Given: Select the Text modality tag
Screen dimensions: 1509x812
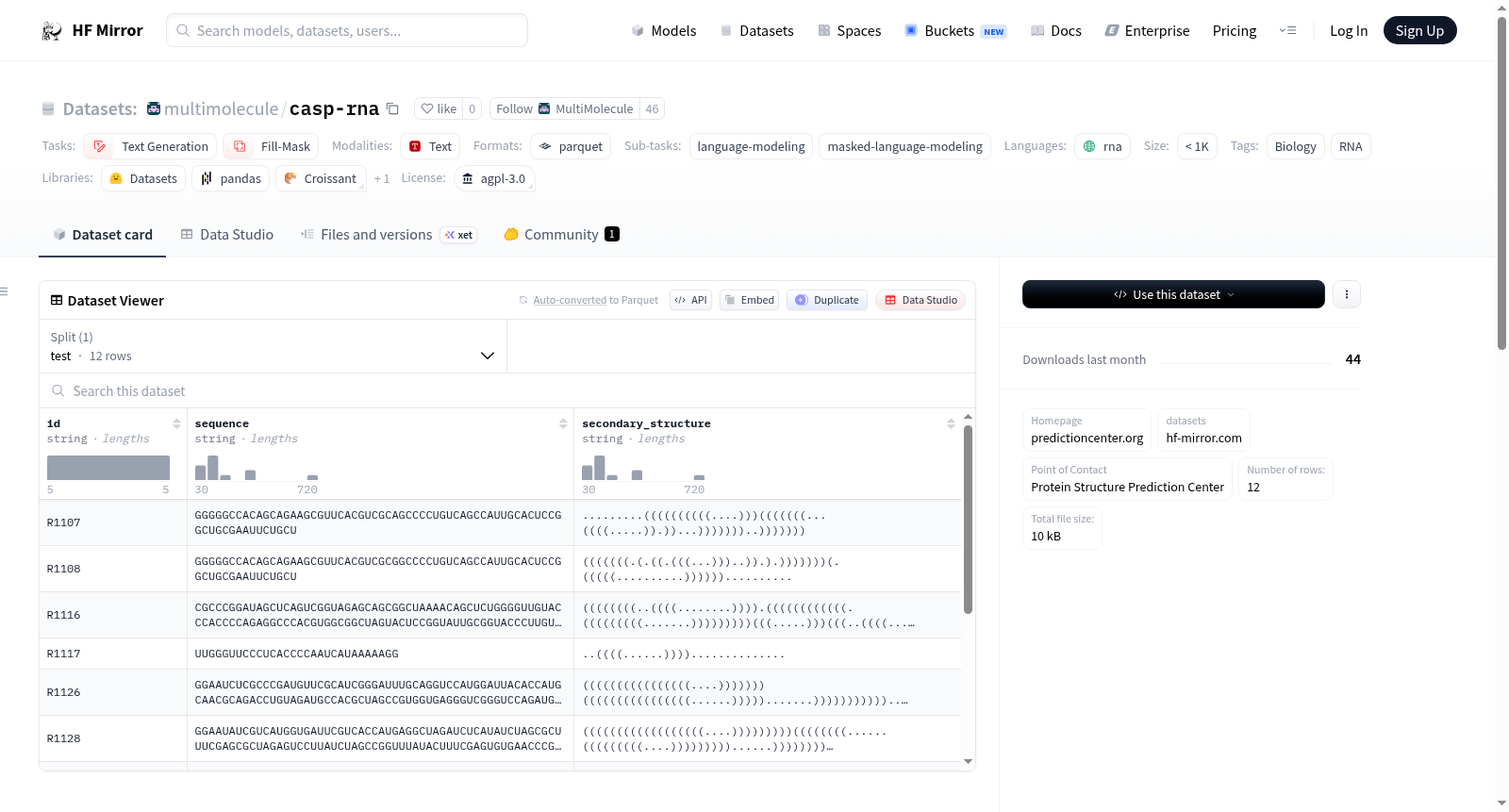Looking at the screenshot, I should (x=430, y=146).
